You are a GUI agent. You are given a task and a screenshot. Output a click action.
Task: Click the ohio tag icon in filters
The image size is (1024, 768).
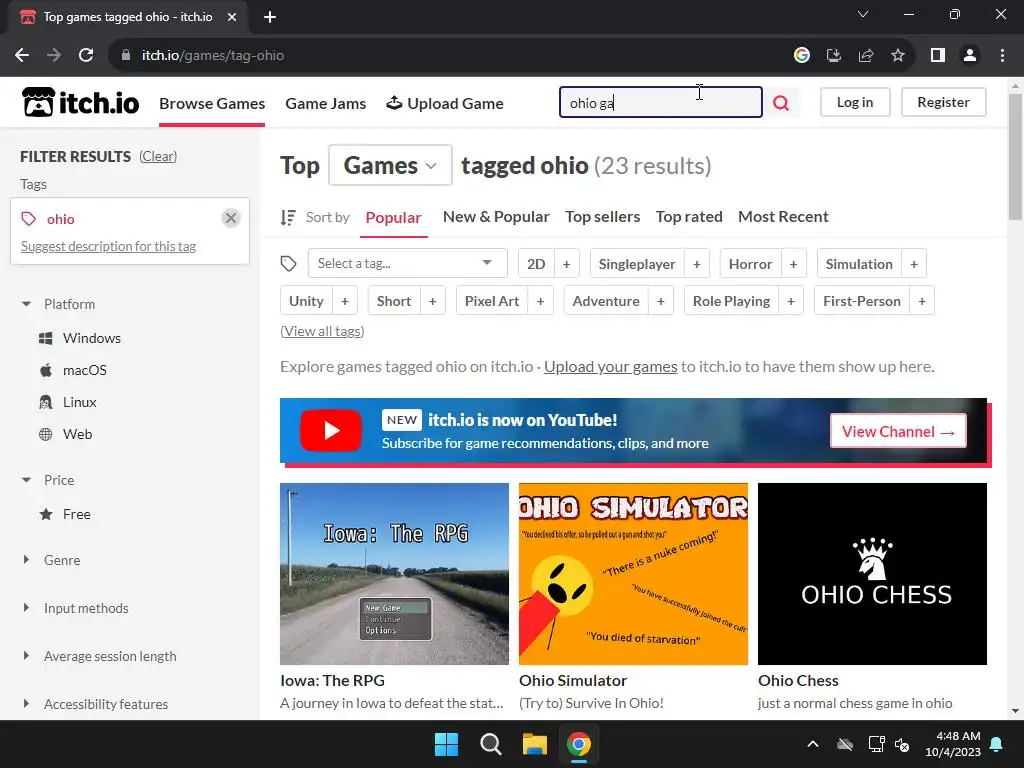point(29,219)
